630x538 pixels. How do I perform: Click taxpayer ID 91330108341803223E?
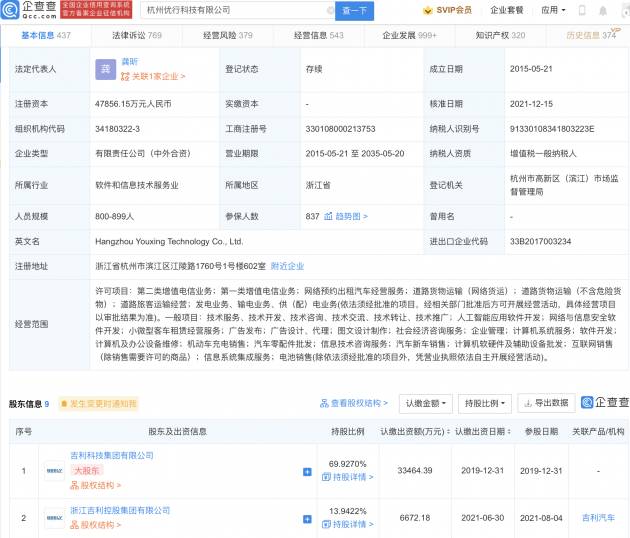click(x=552, y=129)
